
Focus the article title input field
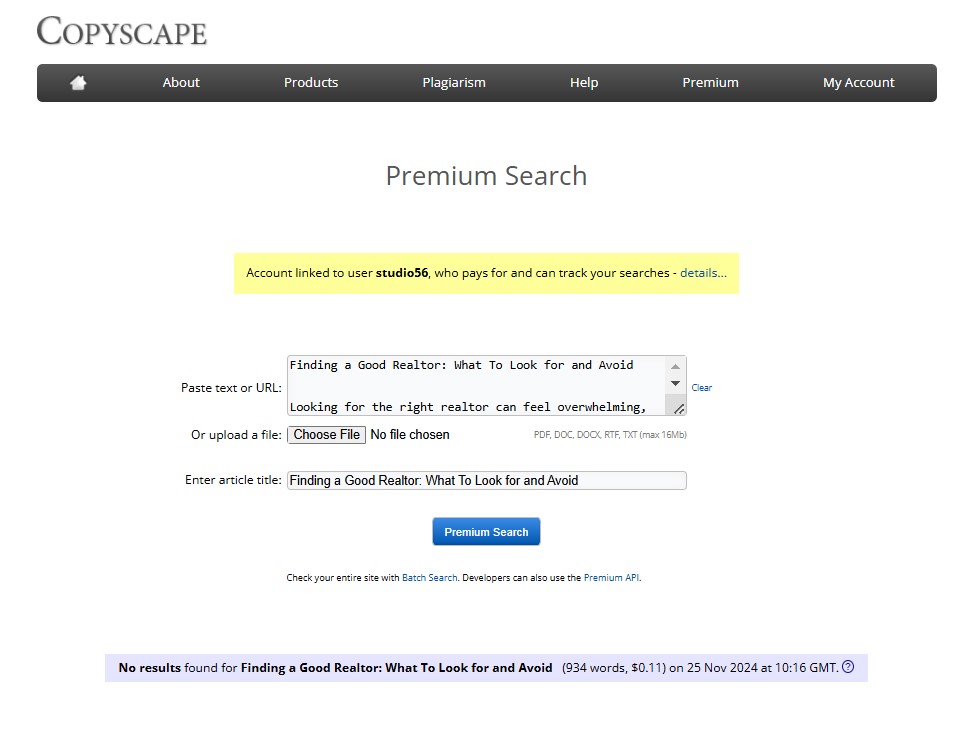pyautogui.click(x=487, y=481)
